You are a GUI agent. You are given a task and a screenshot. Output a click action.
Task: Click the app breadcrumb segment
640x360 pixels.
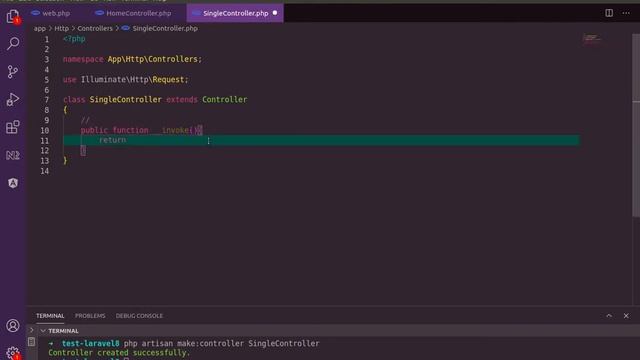point(40,29)
